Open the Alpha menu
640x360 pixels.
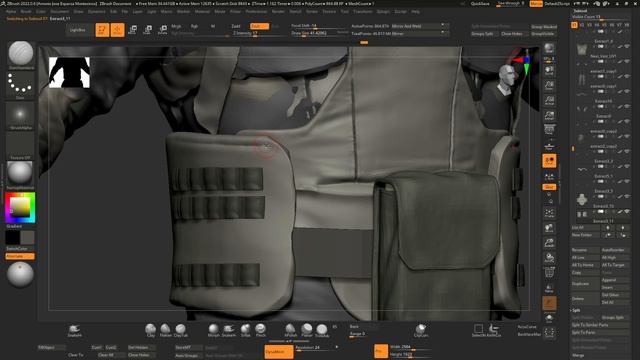(11, 11)
